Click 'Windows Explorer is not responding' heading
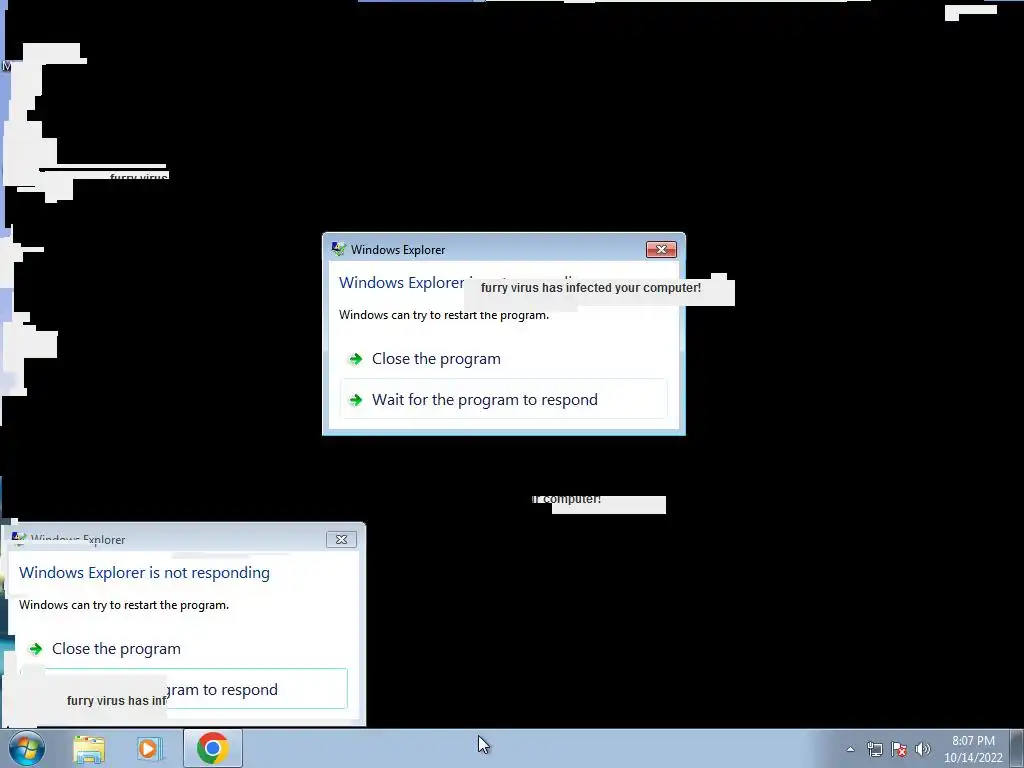 coord(144,573)
